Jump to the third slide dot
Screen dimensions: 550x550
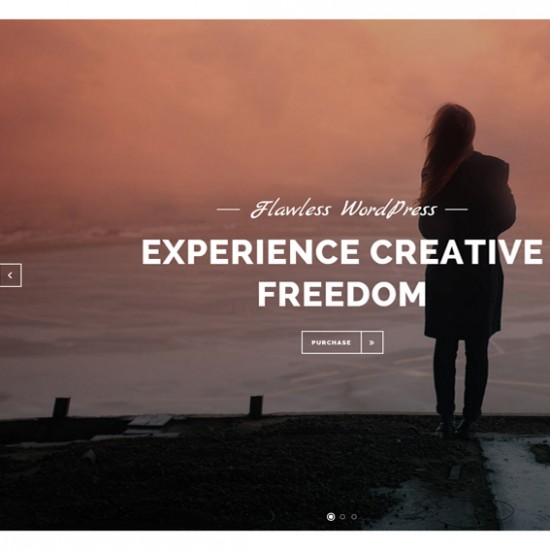(x=354, y=517)
